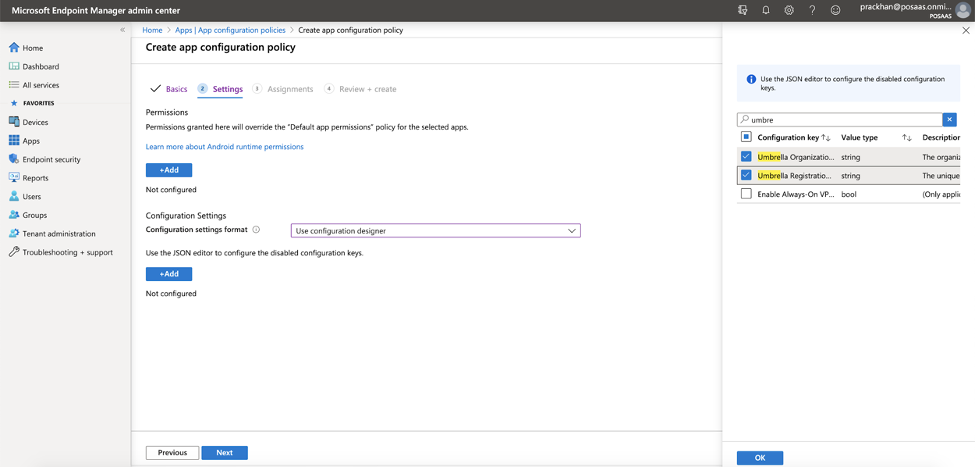Open the notifications bell icon
This screenshot has width=977, height=468.
[x=766, y=10]
